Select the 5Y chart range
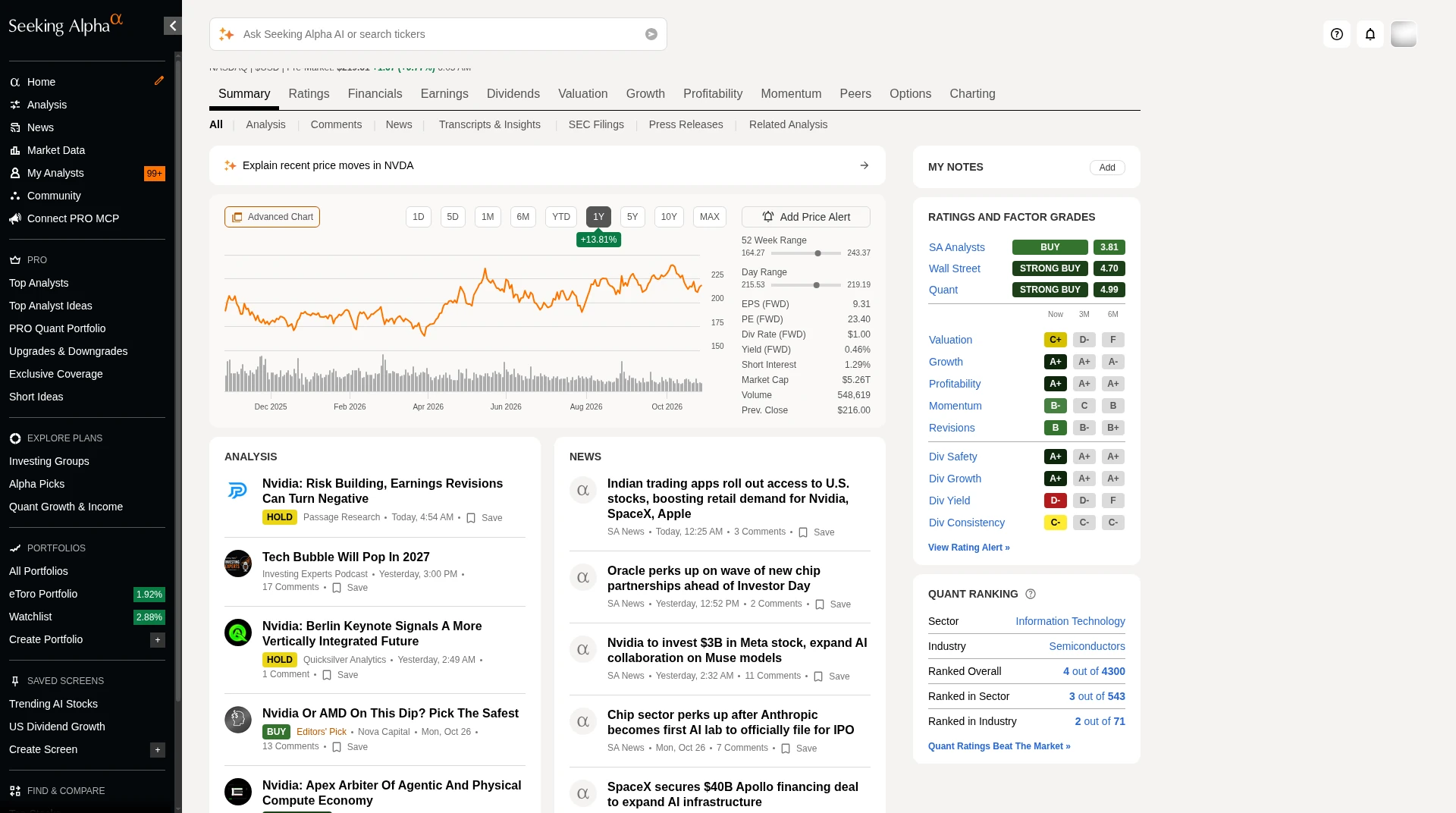 632,217
